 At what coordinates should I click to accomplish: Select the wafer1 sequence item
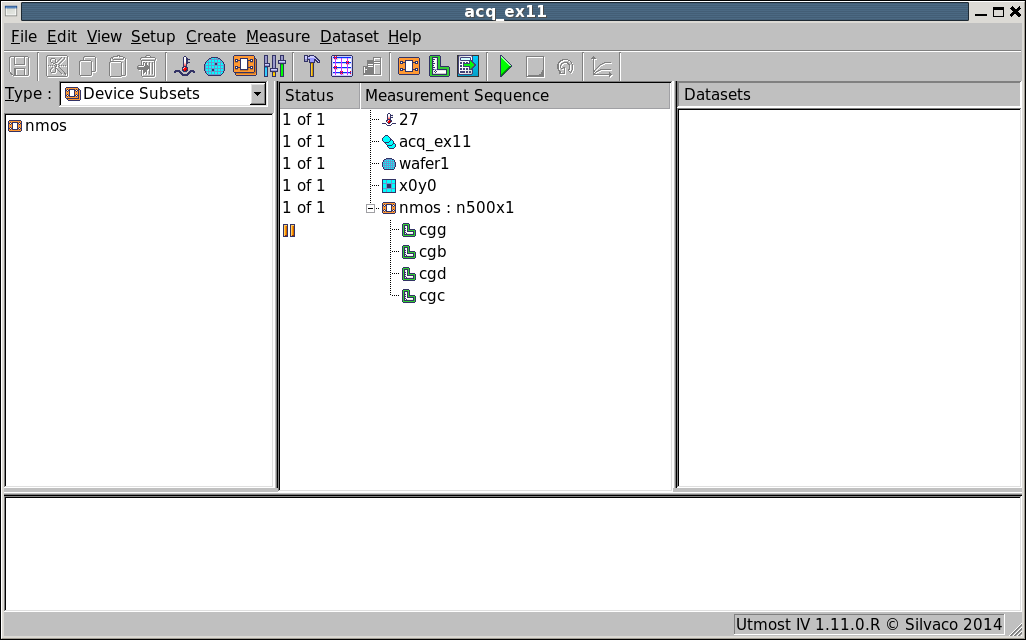tap(424, 164)
